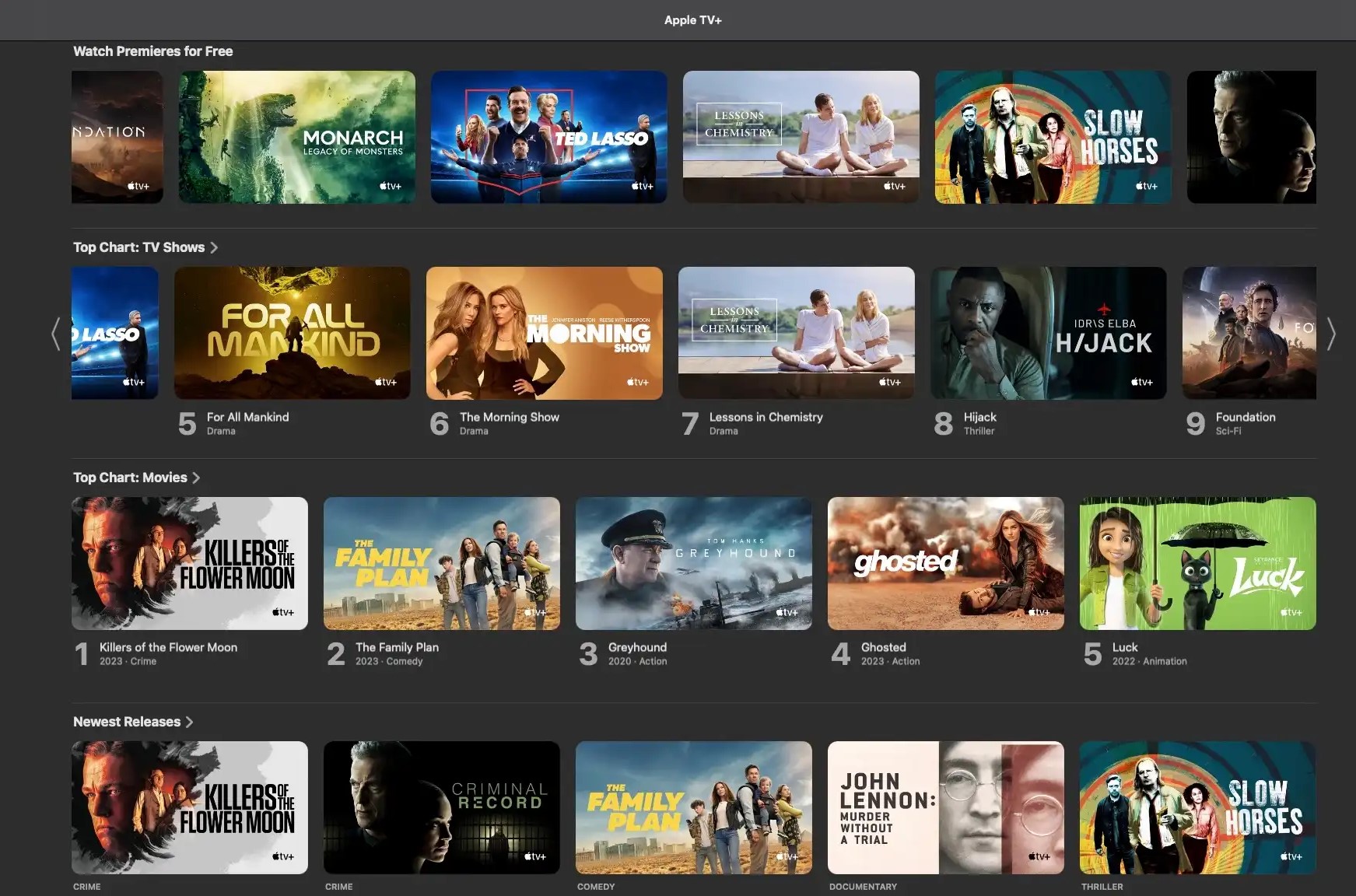This screenshot has height=896, width=1356.
Task: Click the left carousel arrow in TV Shows
Action: (x=55, y=334)
